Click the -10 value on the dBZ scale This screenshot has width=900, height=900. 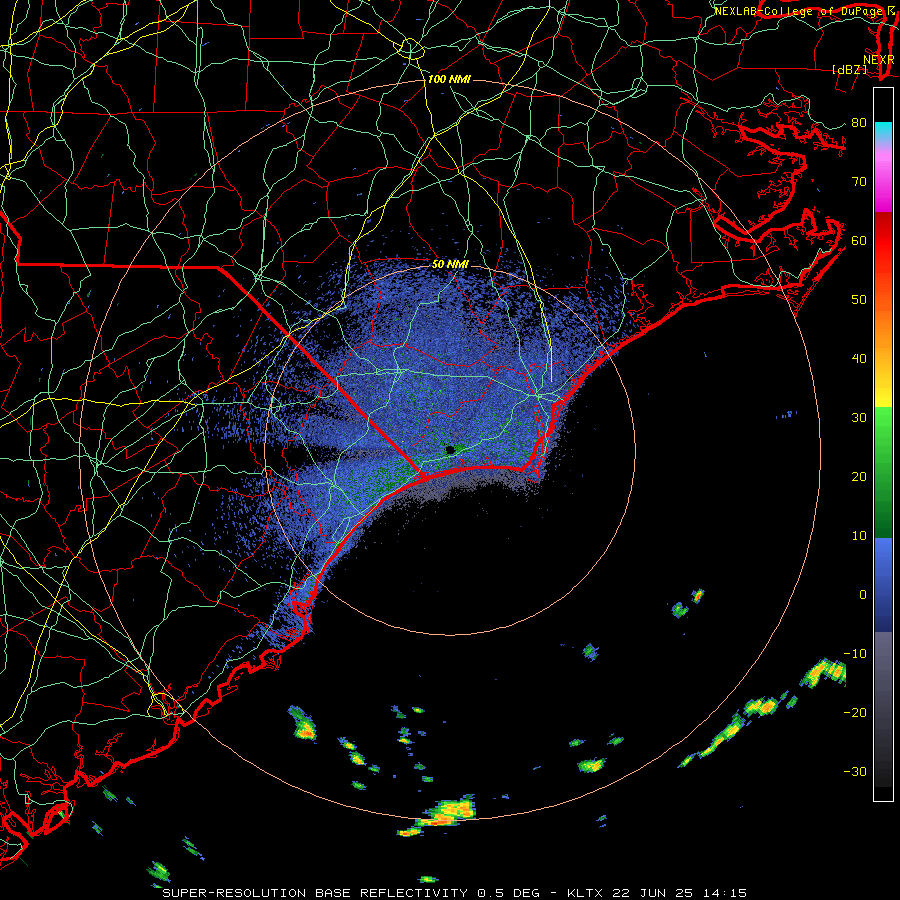coord(855,654)
